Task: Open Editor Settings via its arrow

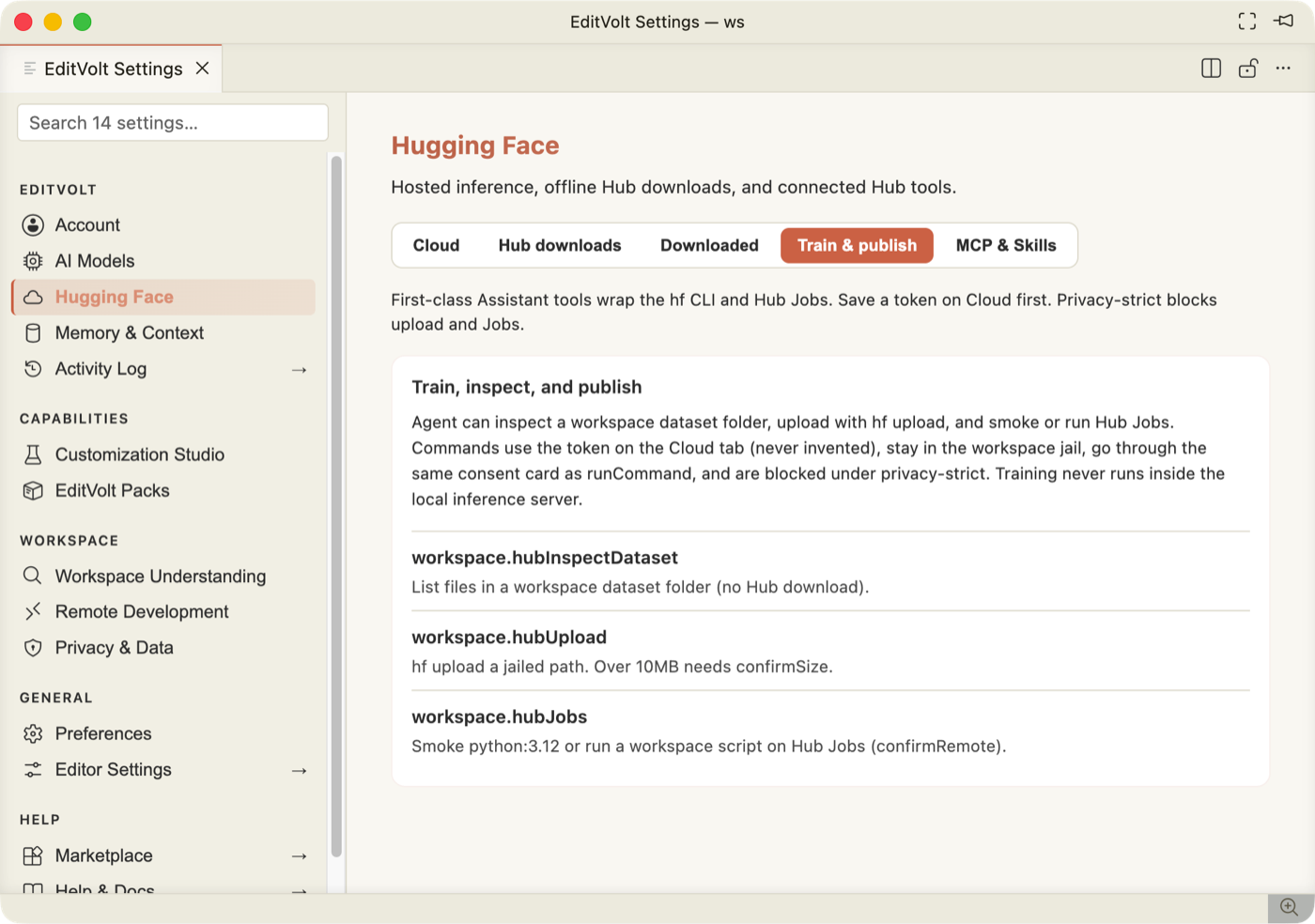Action: tap(300, 771)
